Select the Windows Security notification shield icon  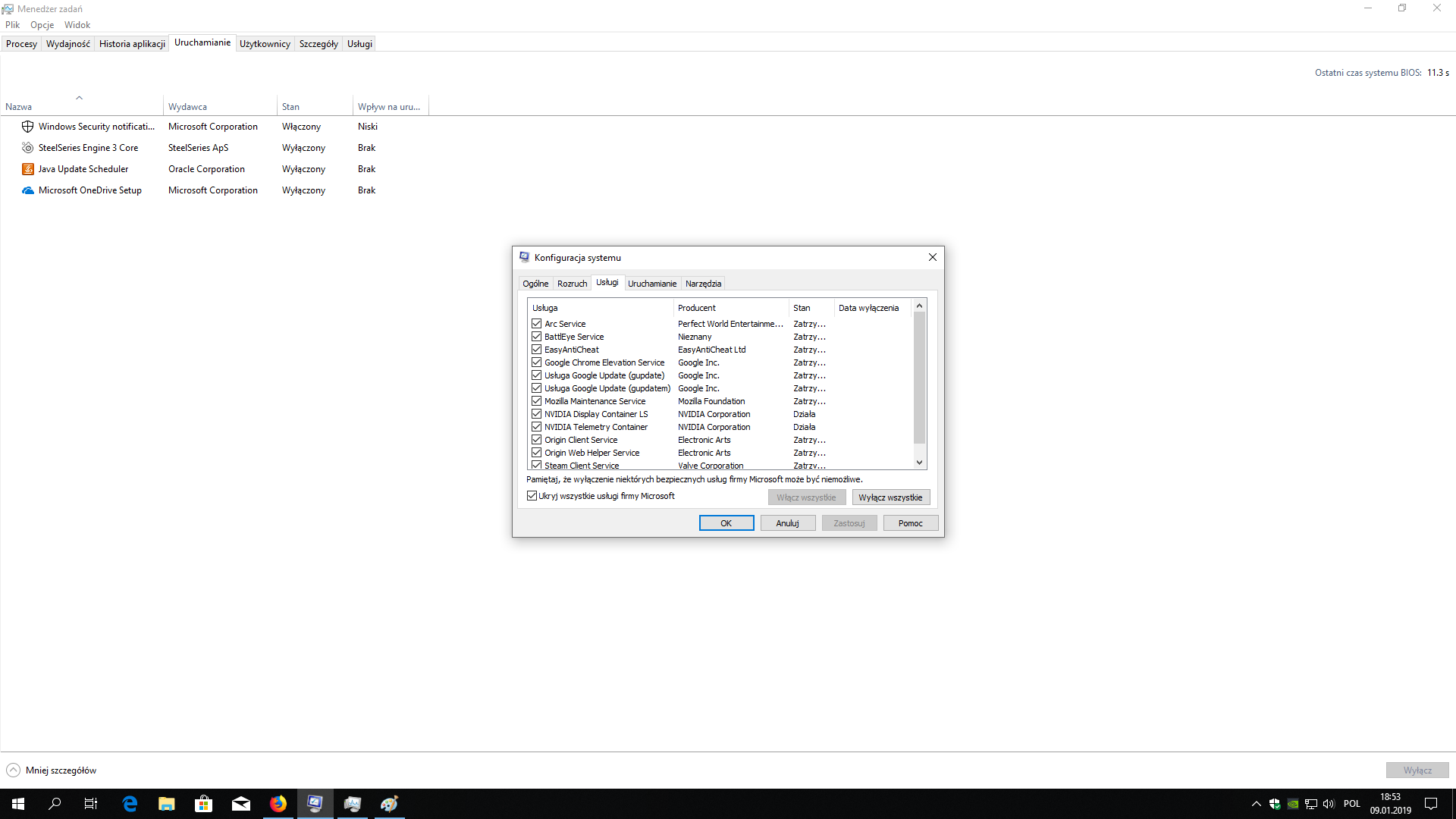point(28,127)
